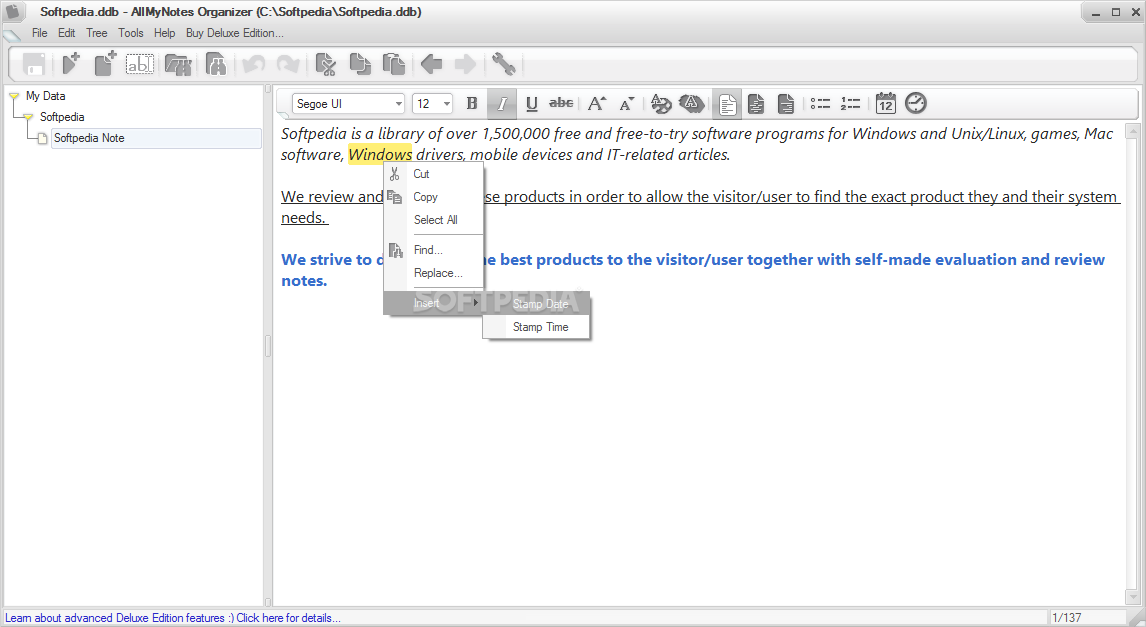The image size is (1146, 627).
Task: Select the Softpedia folder in tree
Action: click(x=62, y=117)
